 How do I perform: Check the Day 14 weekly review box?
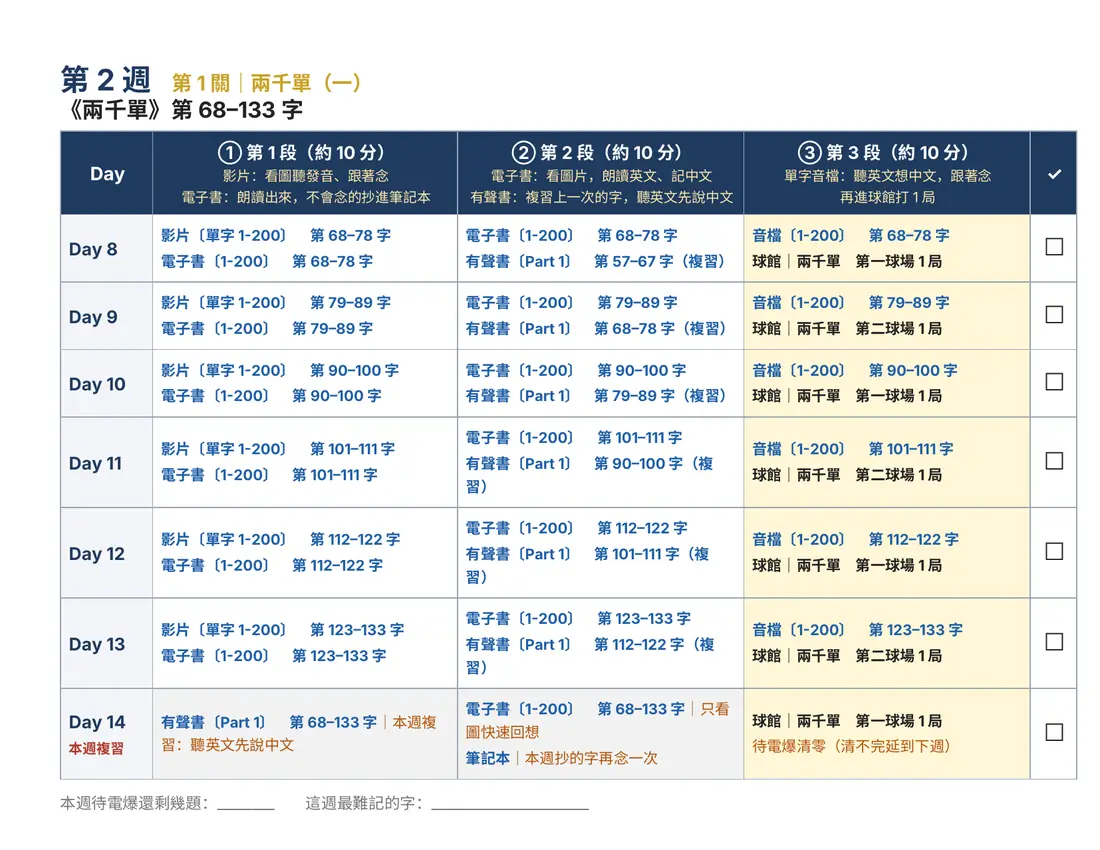(x=1054, y=732)
